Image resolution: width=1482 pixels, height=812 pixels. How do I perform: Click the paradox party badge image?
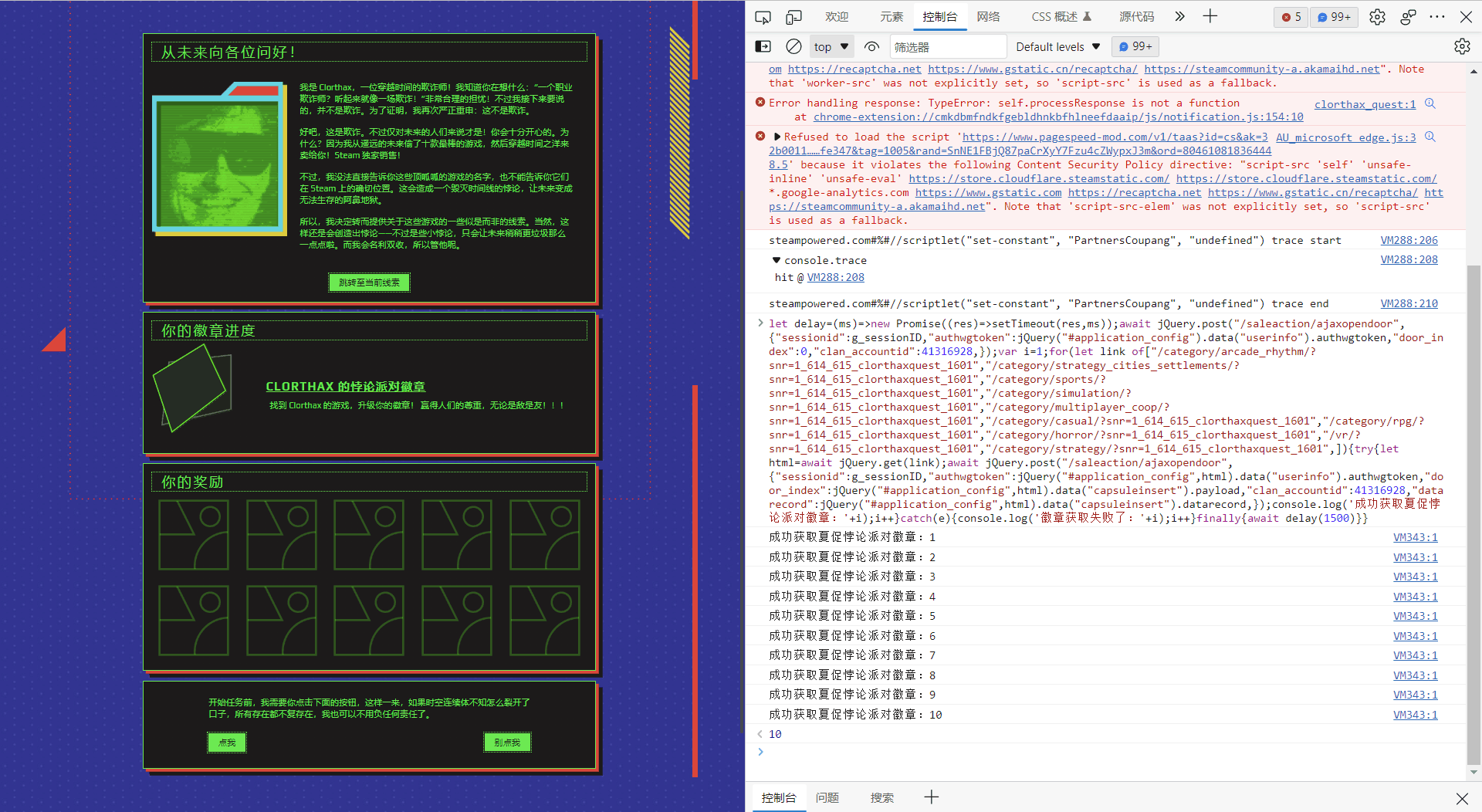(193, 387)
